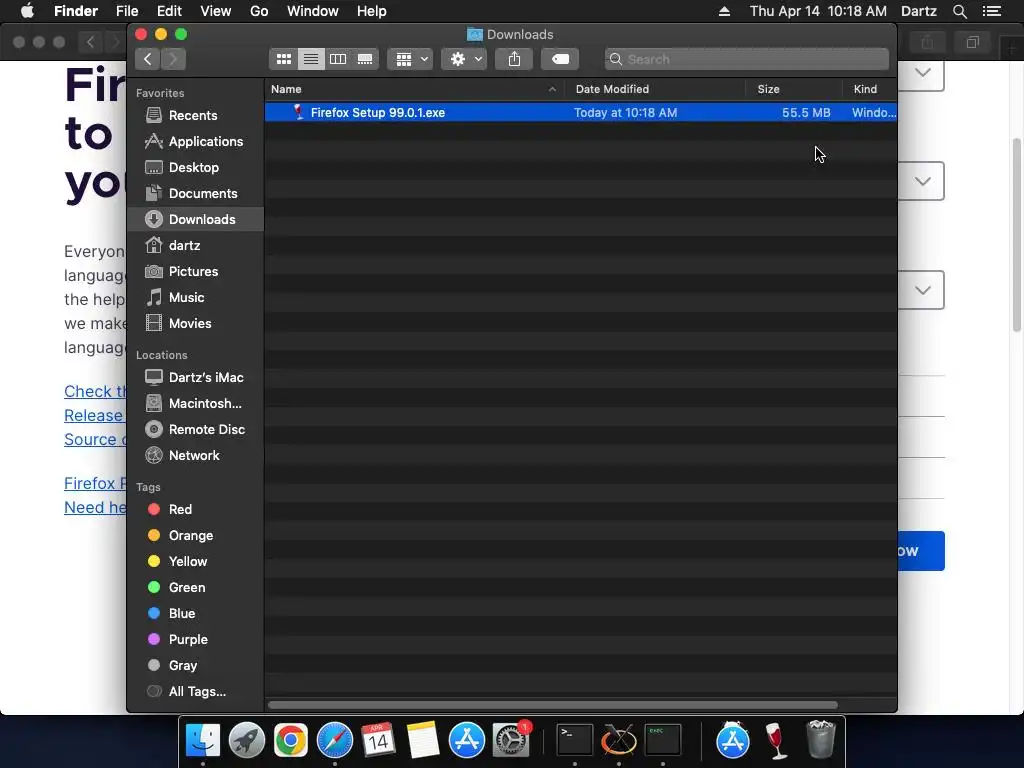1024x768 pixels.
Task: Click the horizontal scrollbar in Finder
Action: point(552,705)
